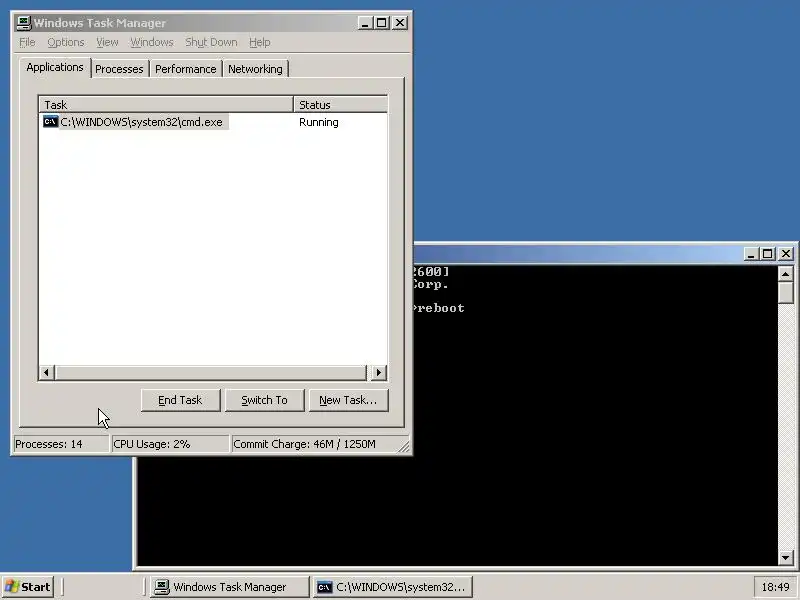The width and height of the screenshot is (800, 600).
Task: Click the C:\WINDOWS\system32 taskbar button
Action: click(x=392, y=587)
